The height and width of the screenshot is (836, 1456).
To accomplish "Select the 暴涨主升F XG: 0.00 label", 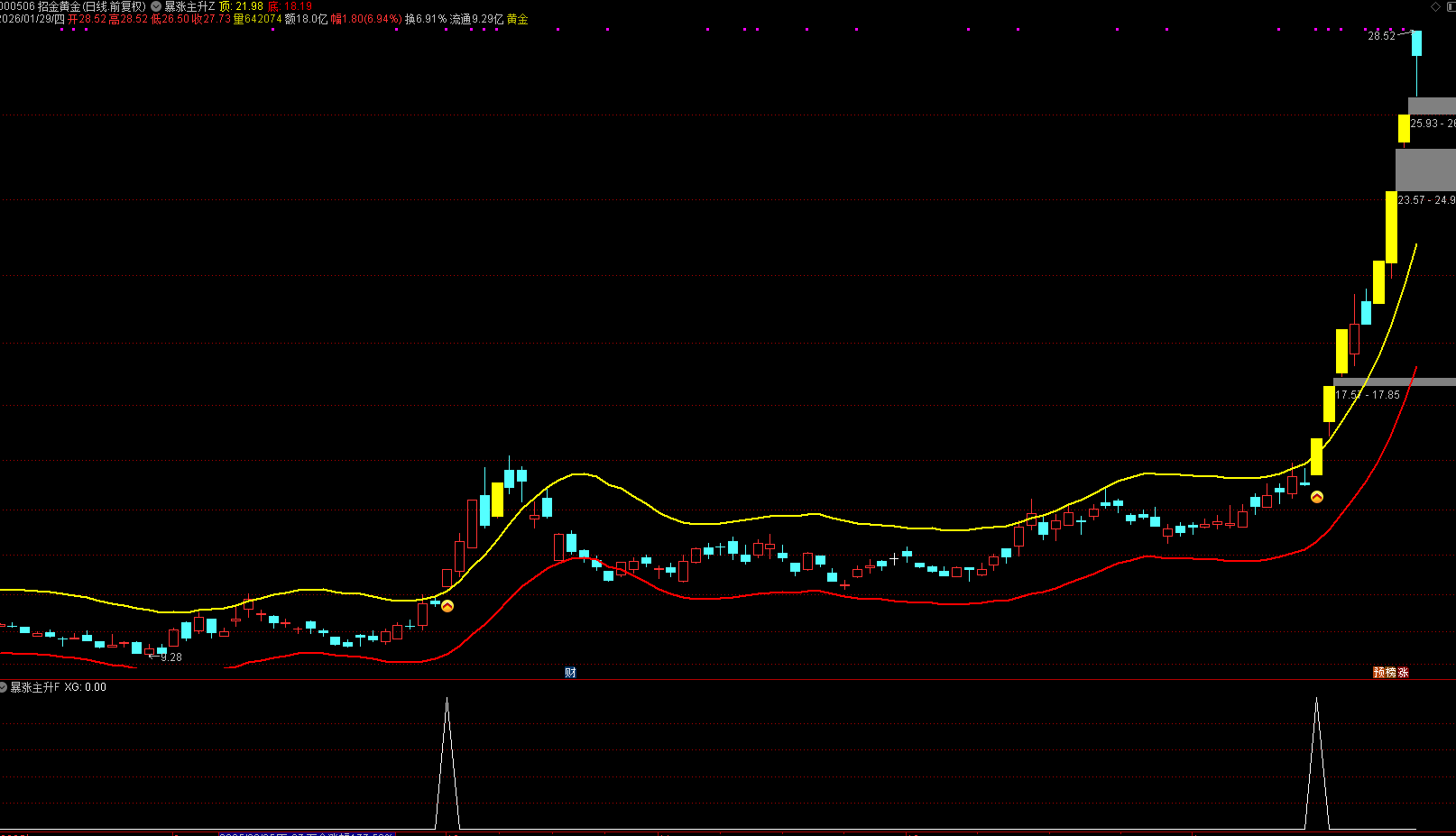I will pos(58,687).
